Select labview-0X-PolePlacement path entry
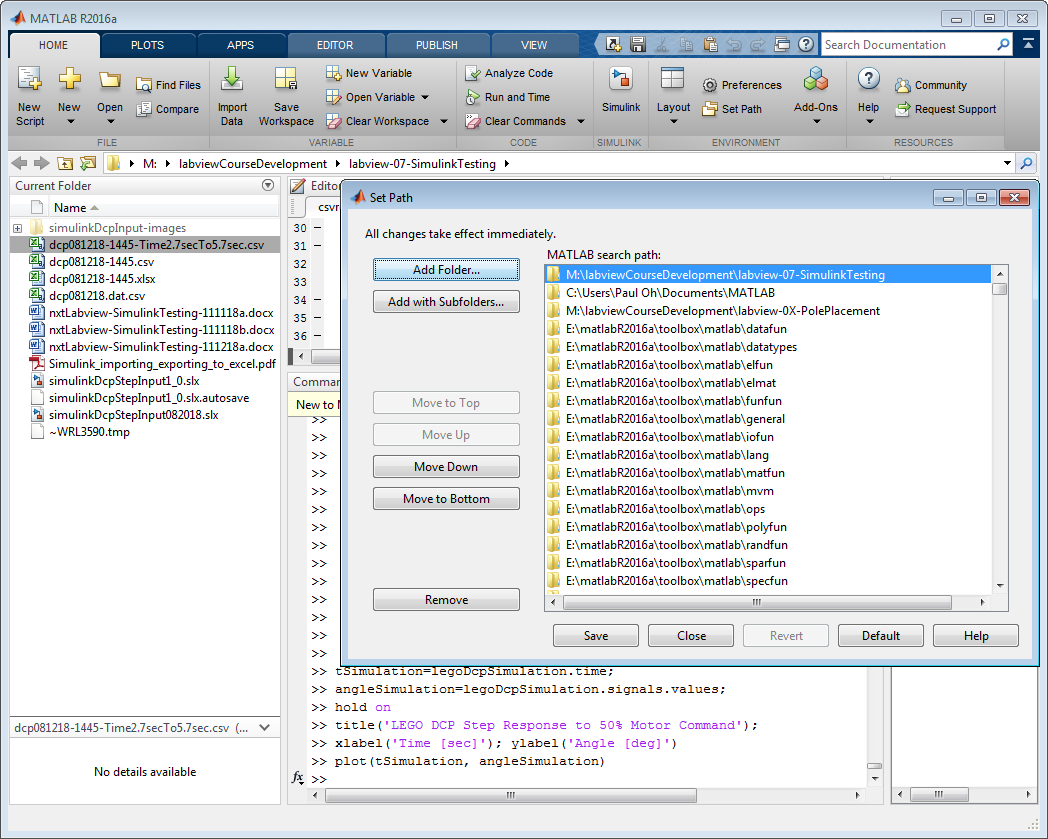 point(723,311)
